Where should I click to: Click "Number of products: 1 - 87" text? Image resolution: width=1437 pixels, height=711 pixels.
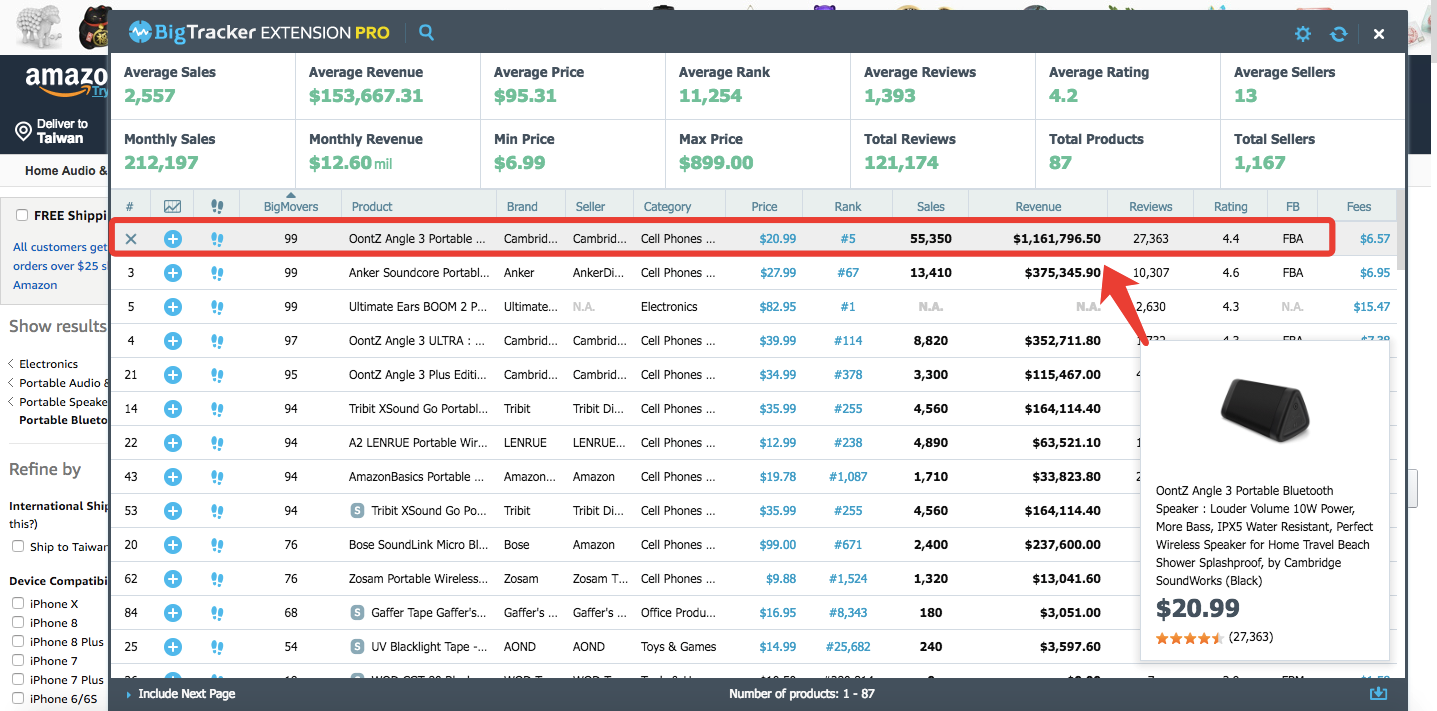[802, 694]
